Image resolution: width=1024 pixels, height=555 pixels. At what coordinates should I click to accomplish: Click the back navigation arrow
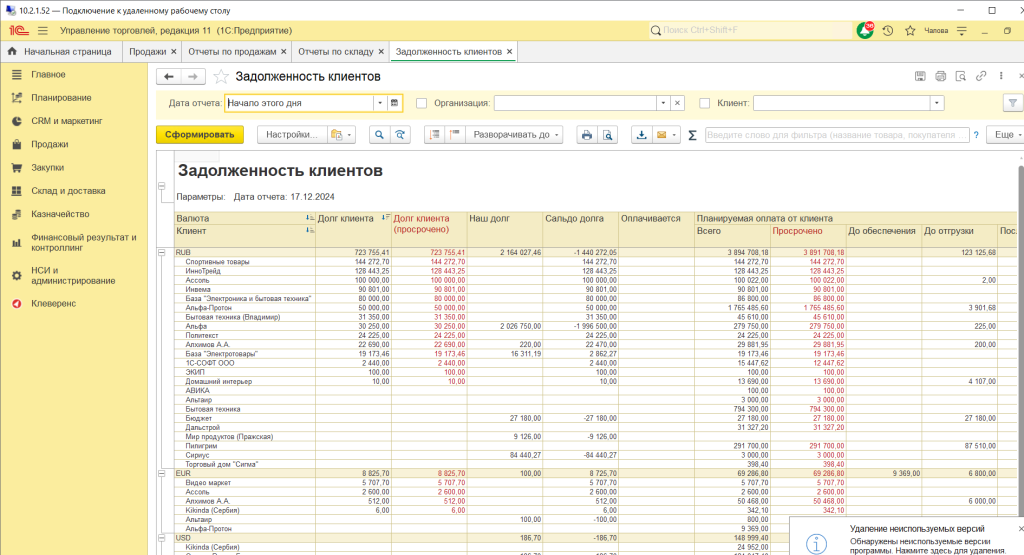169,77
